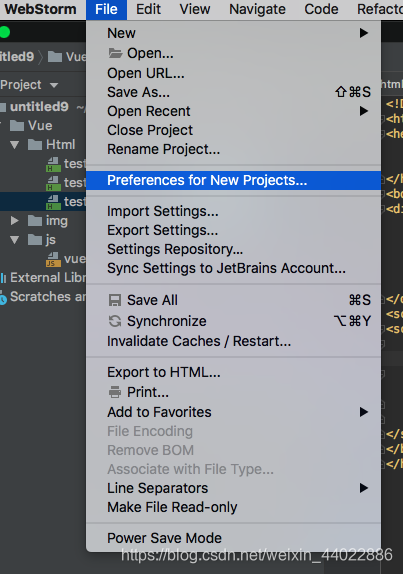Click the External Libraries bar icon

click(3, 278)
